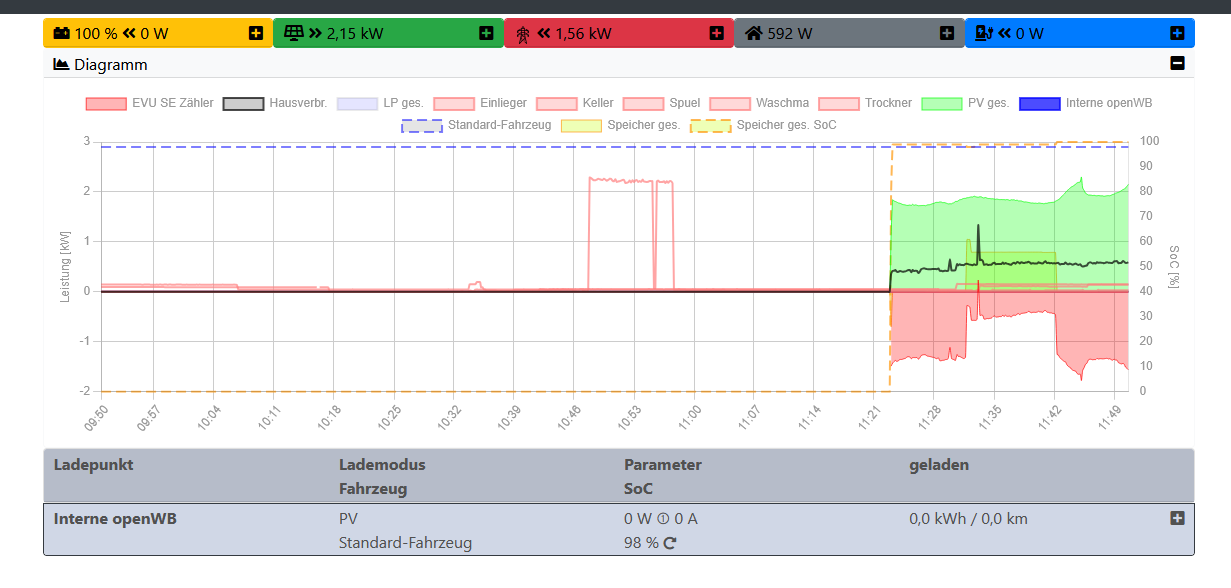Click the chart icon beside Diagramm

coord(61,64)
